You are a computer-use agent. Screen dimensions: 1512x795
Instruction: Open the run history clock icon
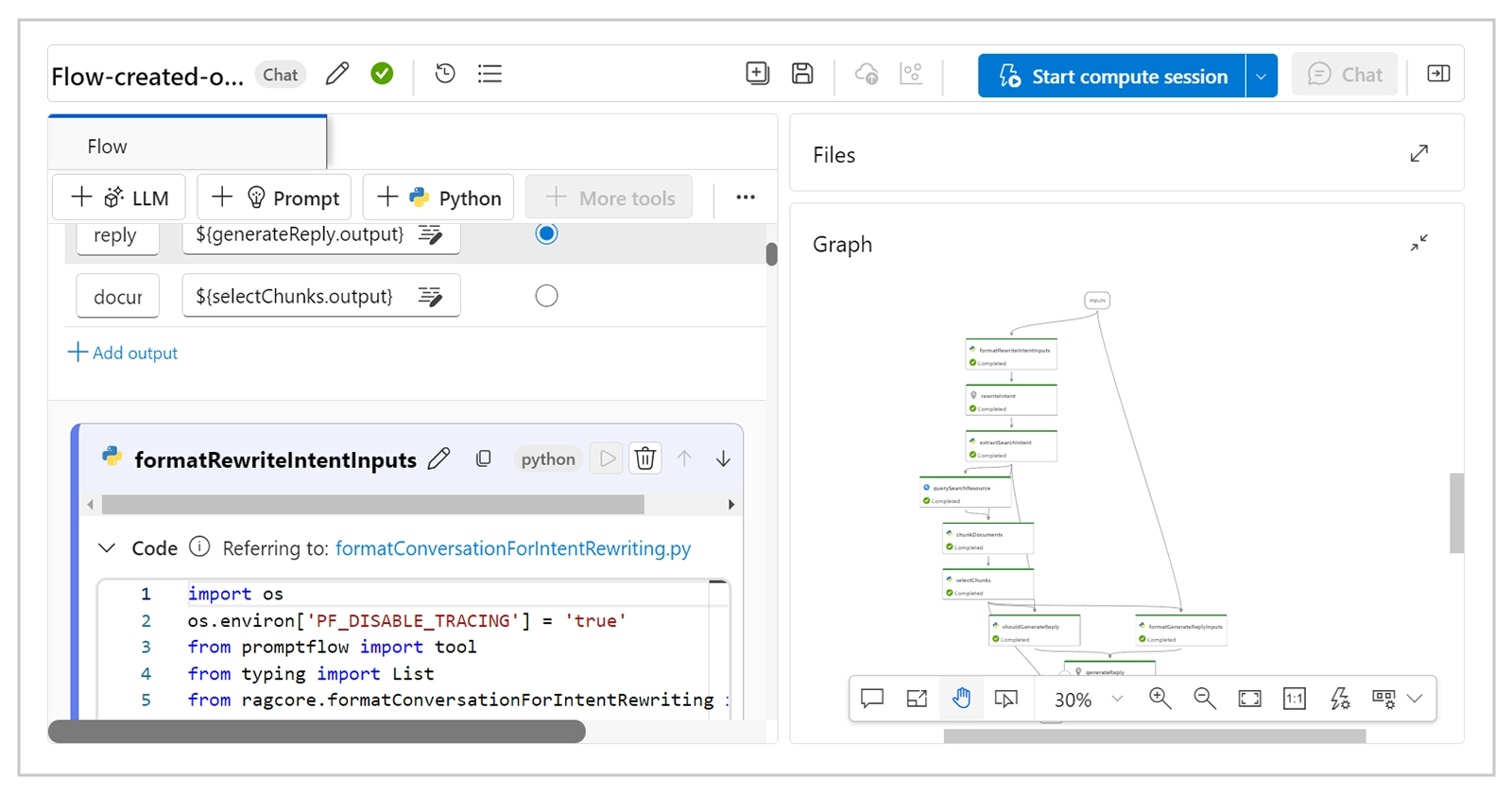click(445, 74)
